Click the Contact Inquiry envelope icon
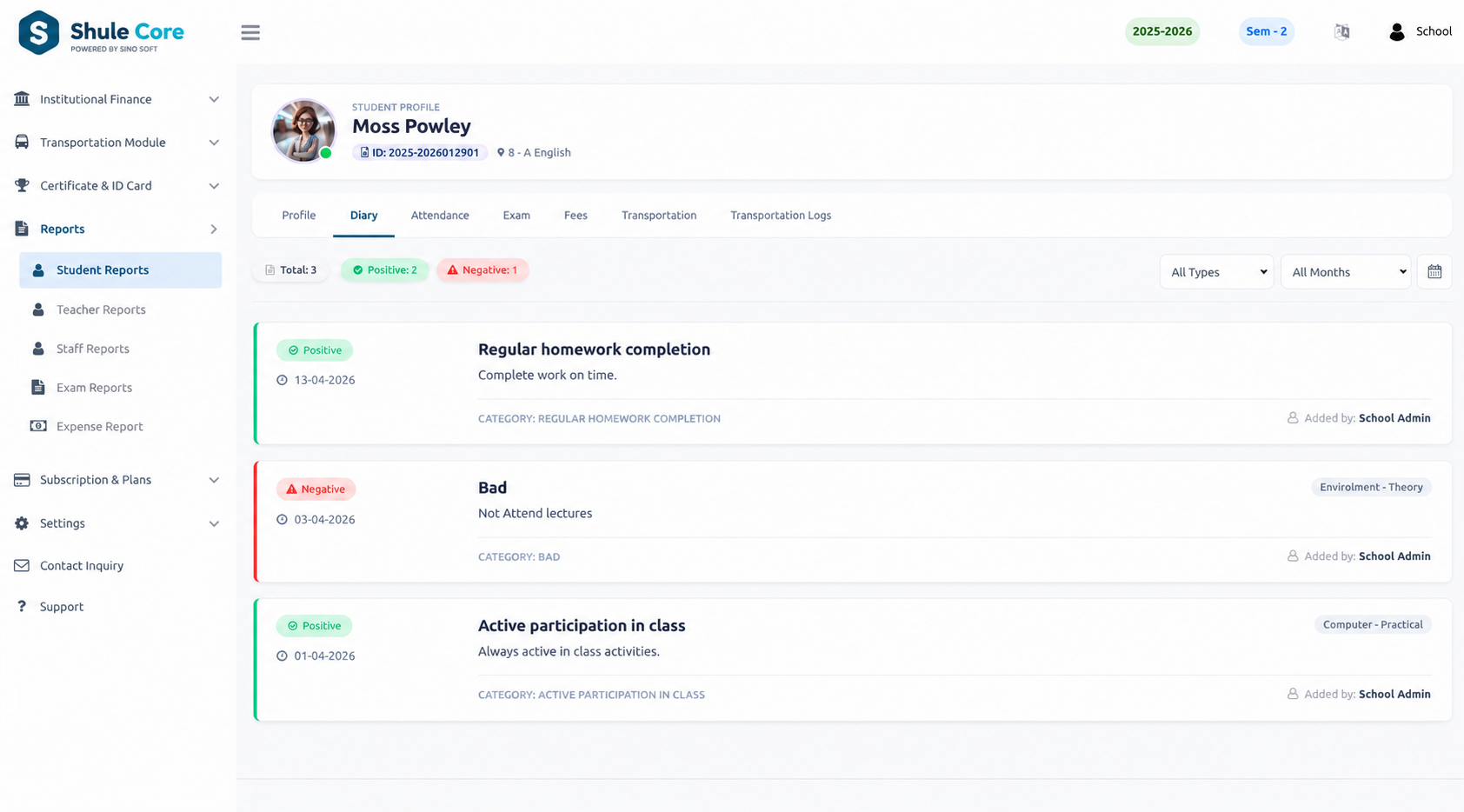This screenshot has height=812, width=1464. 22,565
